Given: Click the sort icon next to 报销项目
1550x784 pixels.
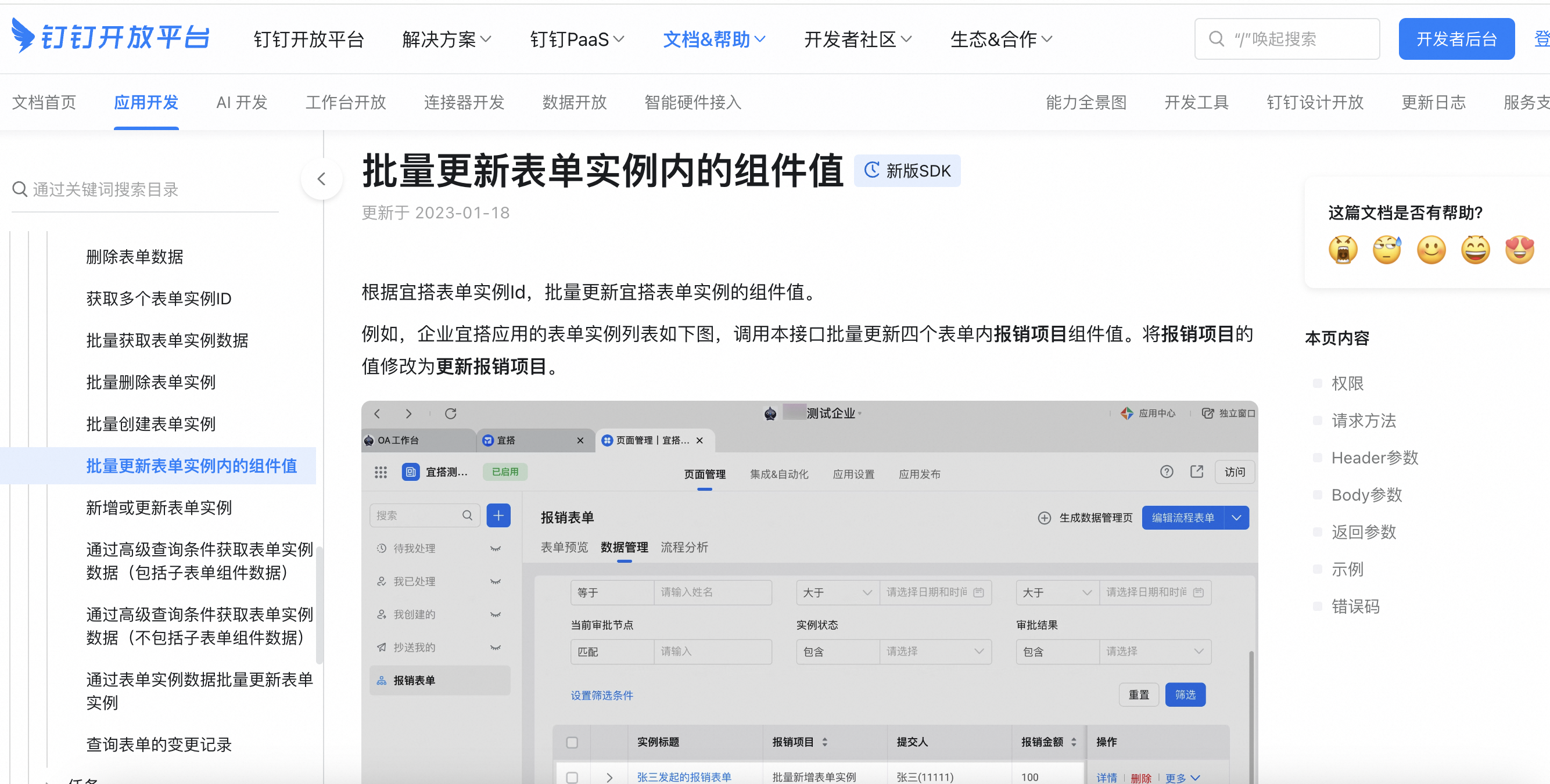Looking at the screenshot, I should click(x=824, y=743).
